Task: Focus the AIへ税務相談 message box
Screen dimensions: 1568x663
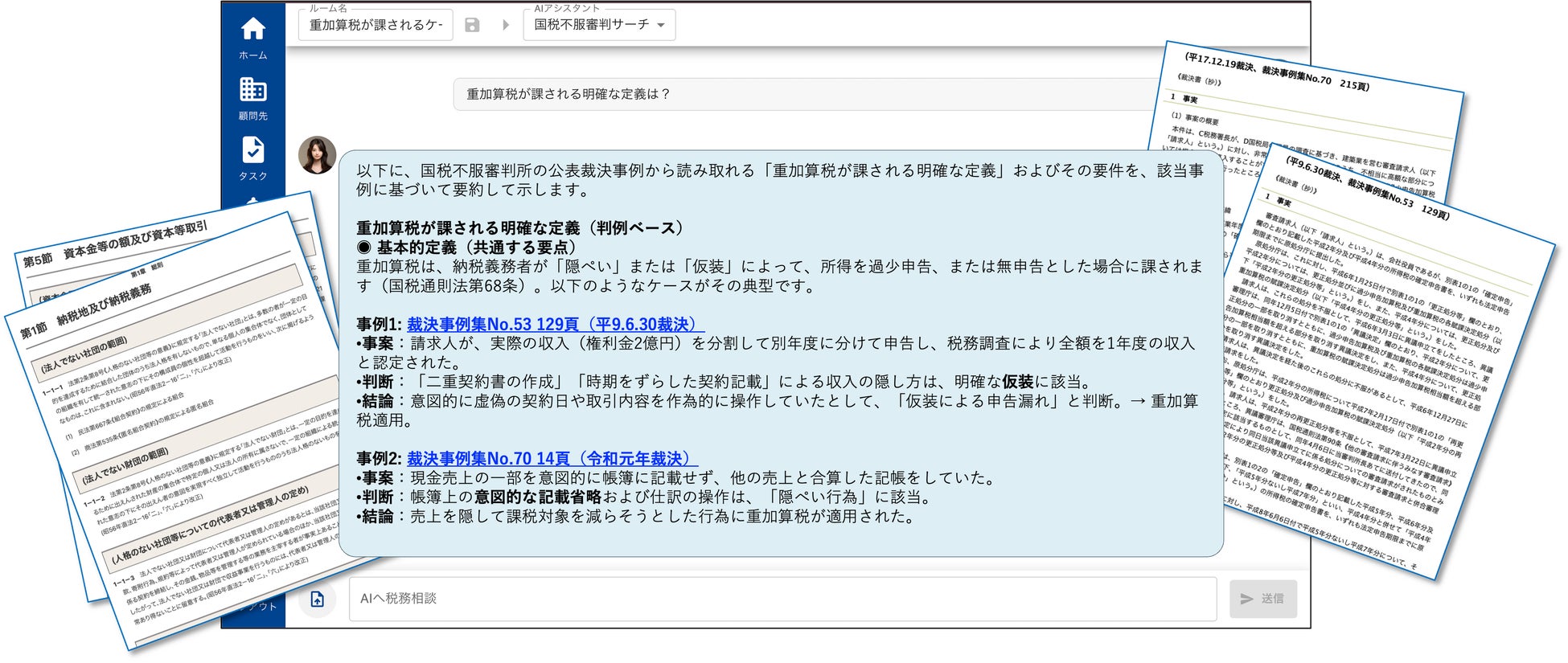Action: coord(782,599)
